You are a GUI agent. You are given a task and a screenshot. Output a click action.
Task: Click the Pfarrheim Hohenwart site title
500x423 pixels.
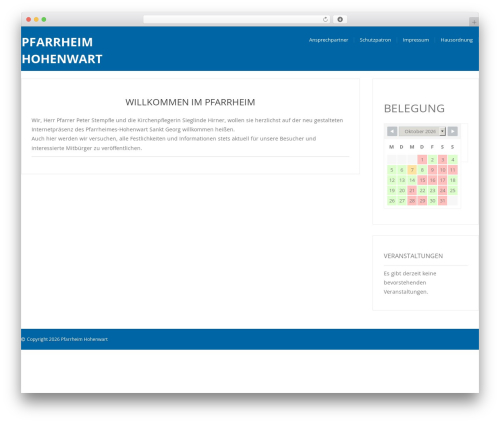pos(62,50)
